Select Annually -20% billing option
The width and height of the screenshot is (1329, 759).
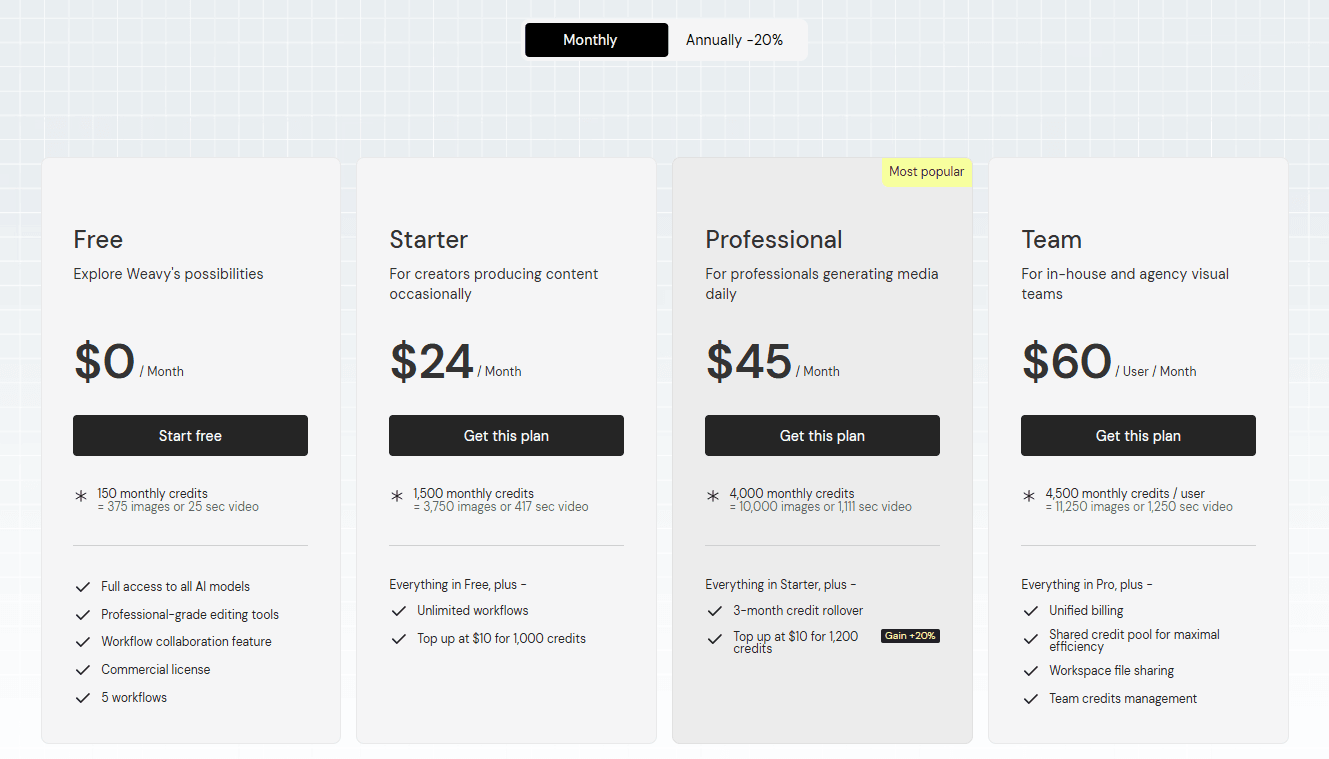735,40
